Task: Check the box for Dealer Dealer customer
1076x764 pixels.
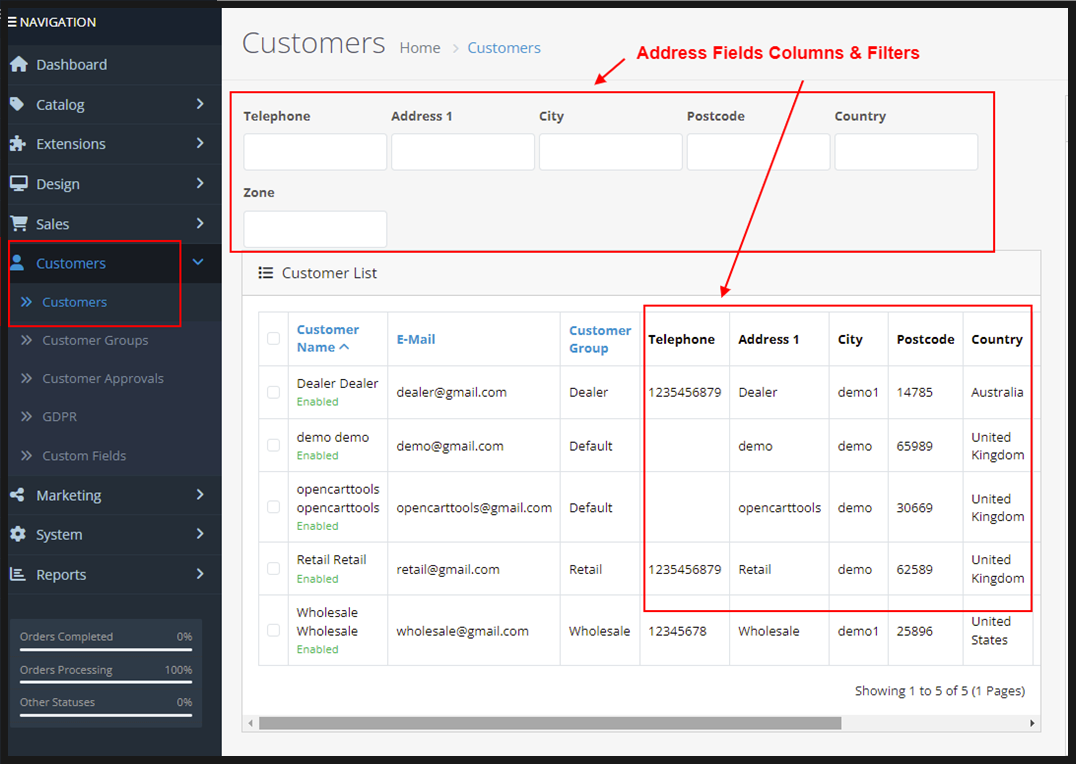Action: coord(274,392)
